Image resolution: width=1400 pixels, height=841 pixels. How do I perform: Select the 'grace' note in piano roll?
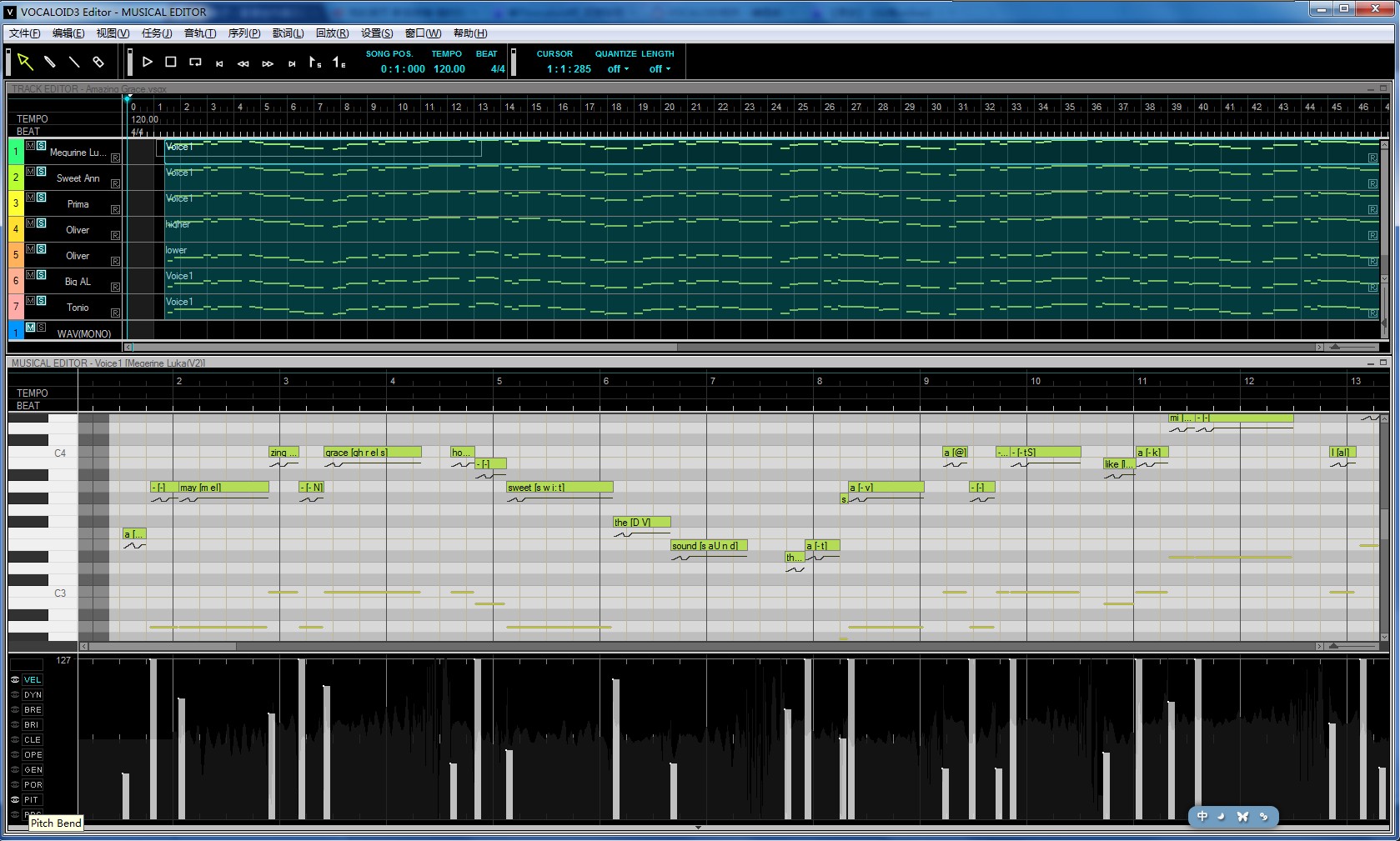tap(372, 453)
